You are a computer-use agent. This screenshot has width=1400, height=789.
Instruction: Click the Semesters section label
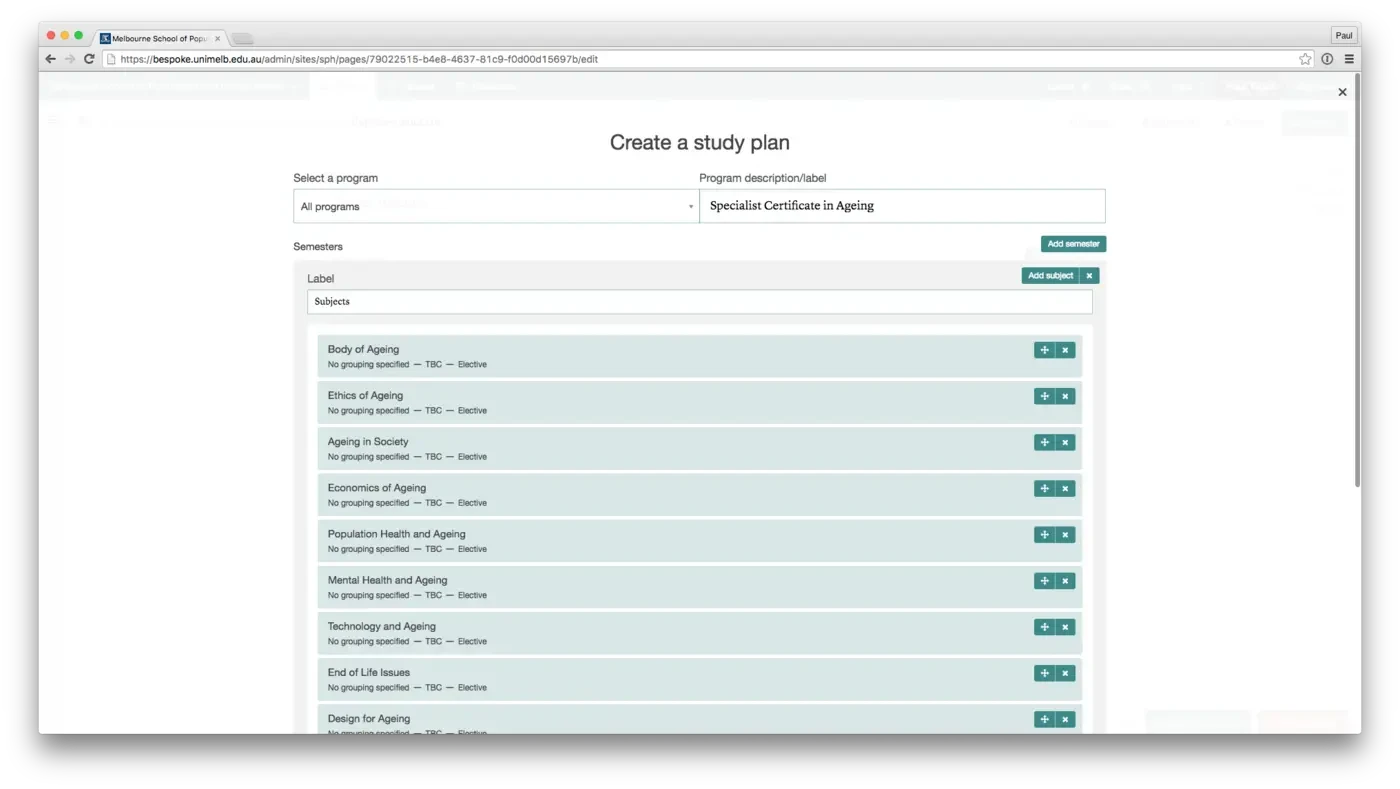pos(318,246)
